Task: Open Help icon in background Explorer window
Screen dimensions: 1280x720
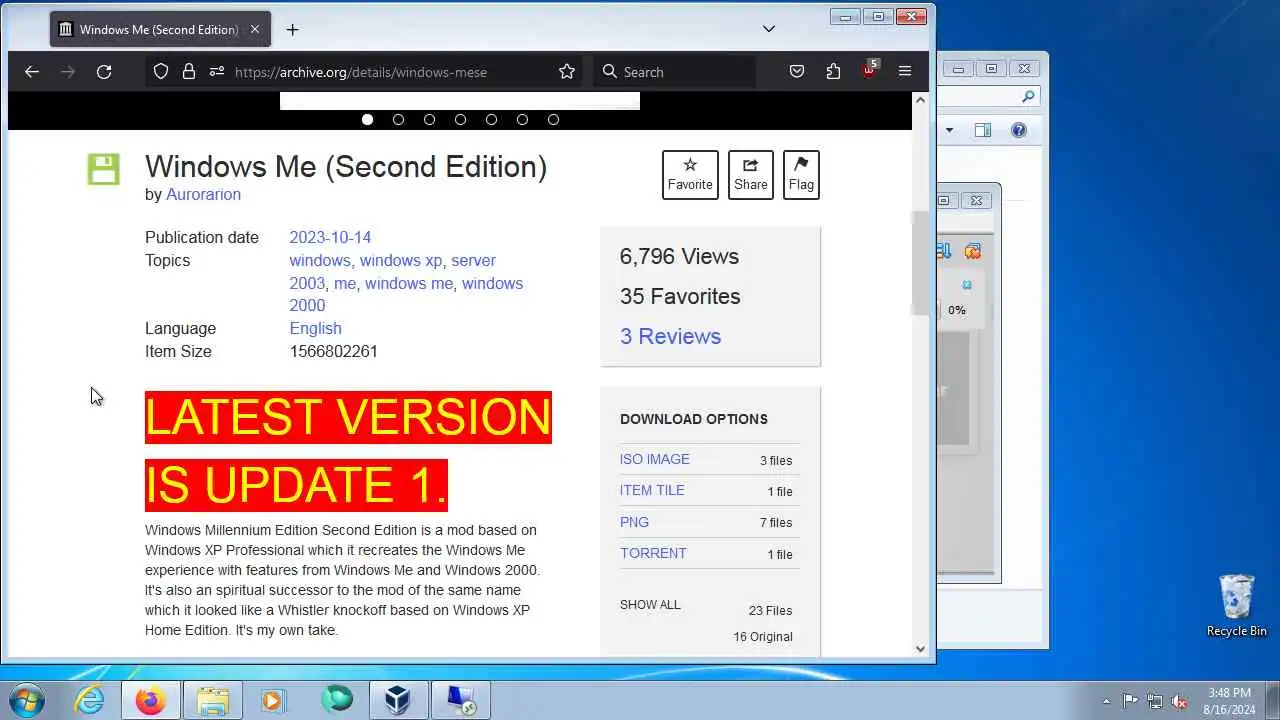Action: 1018,130
